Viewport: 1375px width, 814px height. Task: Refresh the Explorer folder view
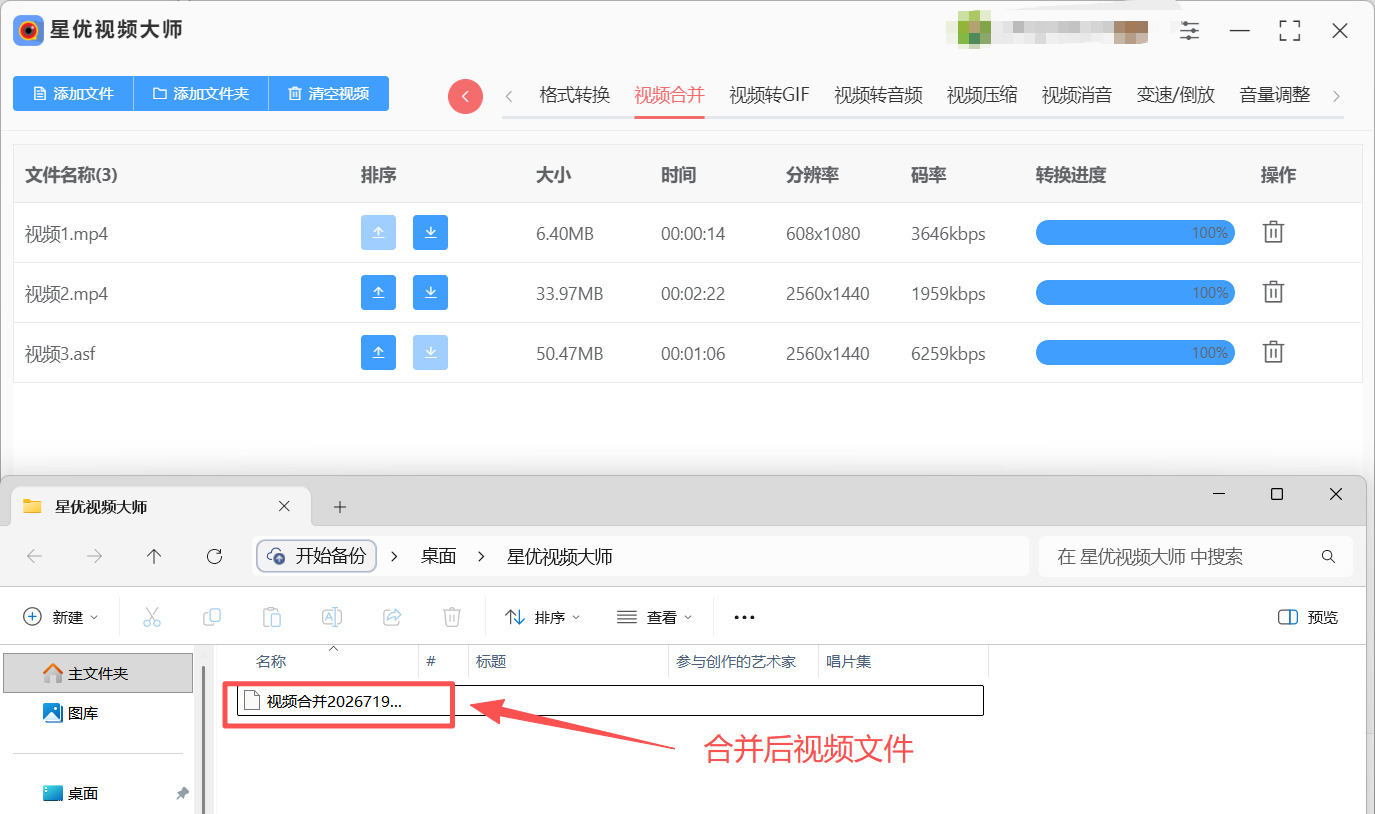coord(214,557)
